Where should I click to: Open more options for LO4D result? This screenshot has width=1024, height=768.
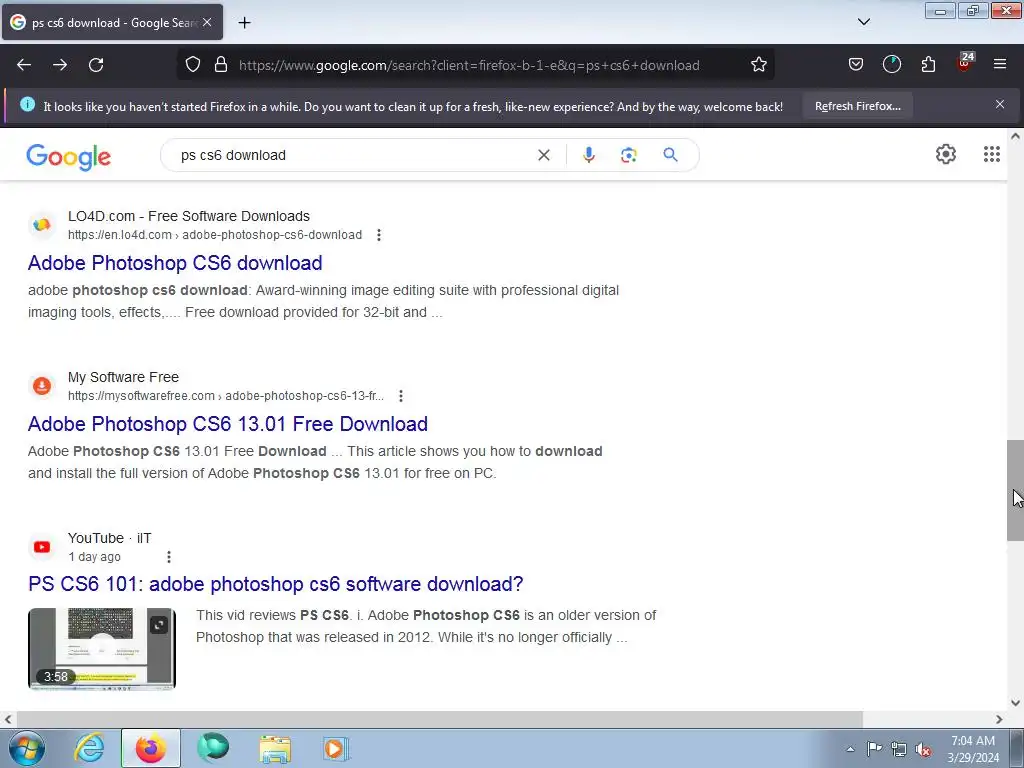tap(379, 235)
